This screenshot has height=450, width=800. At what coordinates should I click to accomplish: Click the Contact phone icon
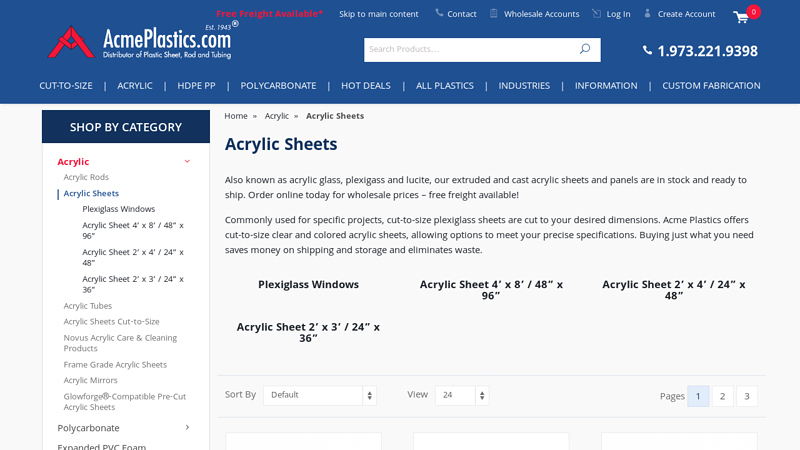439,13
